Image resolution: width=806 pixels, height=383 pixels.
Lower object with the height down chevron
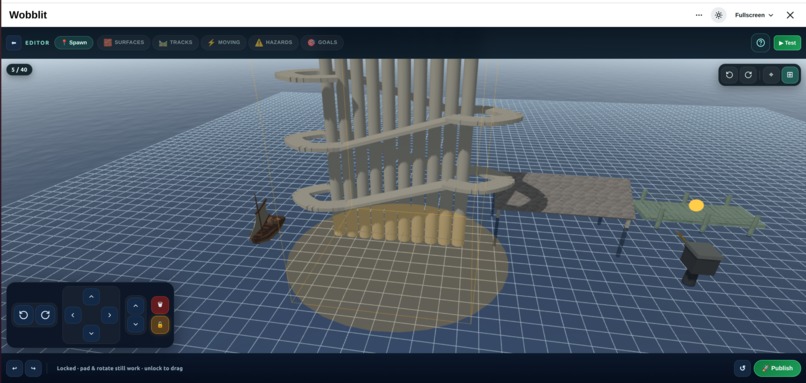(x=135, y=324)
